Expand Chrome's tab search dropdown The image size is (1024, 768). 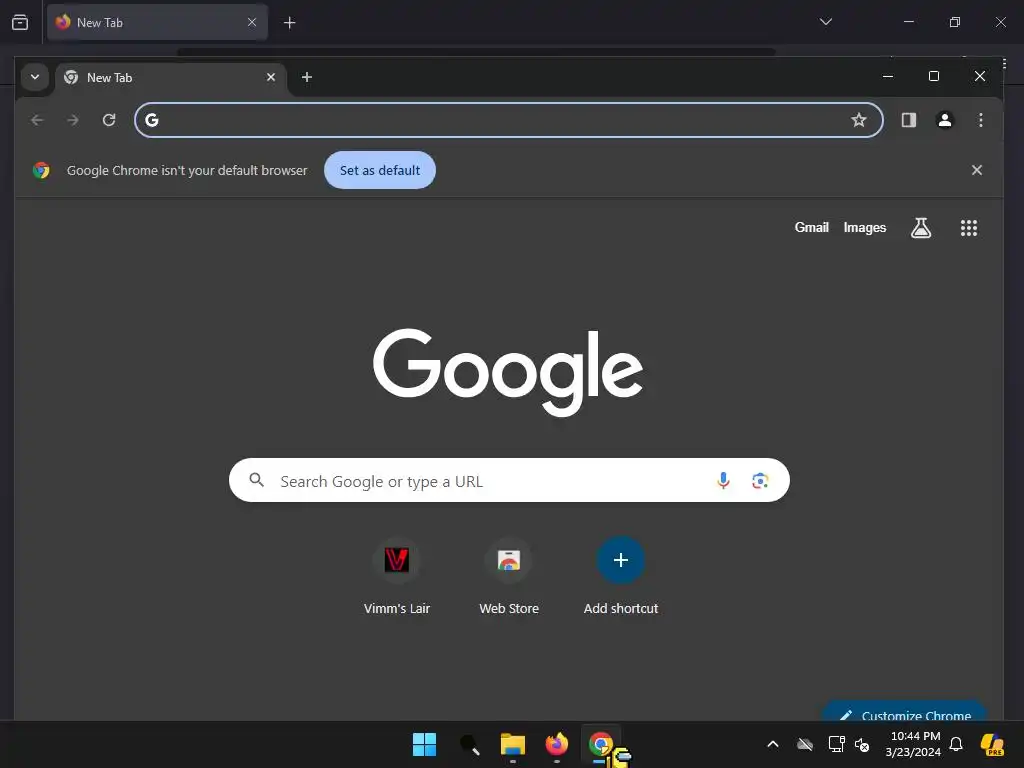[35, 77]
